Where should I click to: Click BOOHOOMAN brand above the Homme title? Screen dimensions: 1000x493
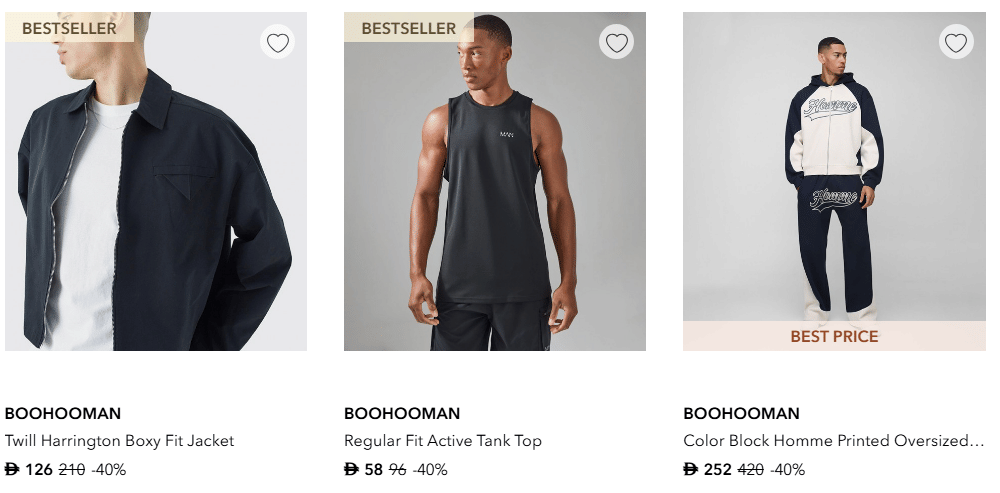pos(741,414)
